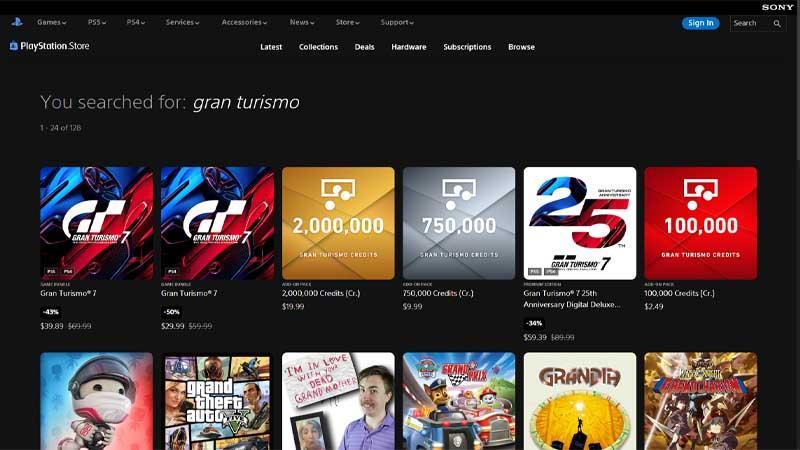
Task: Open the 100,000 Gran Turismo Credits tile
Action: tap(701, 223)
